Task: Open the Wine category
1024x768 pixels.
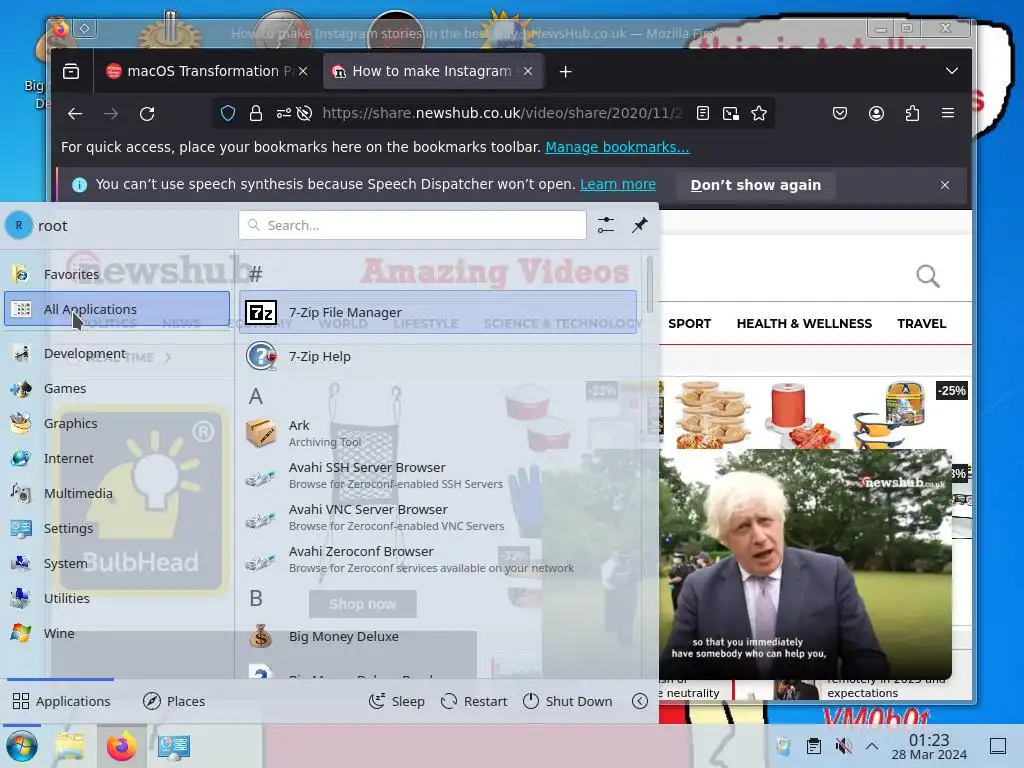Action: (117, 633)
